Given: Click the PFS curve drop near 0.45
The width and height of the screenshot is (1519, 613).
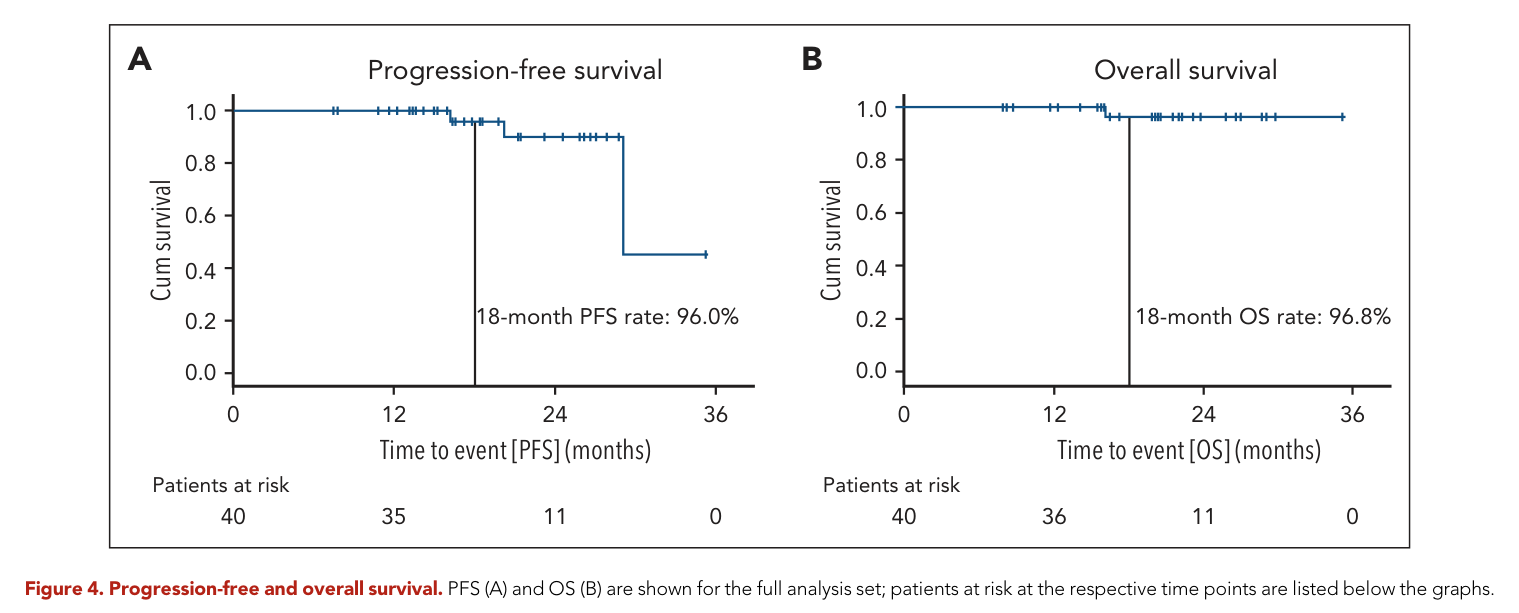Looking at the screenshot, I should point(623,195).
